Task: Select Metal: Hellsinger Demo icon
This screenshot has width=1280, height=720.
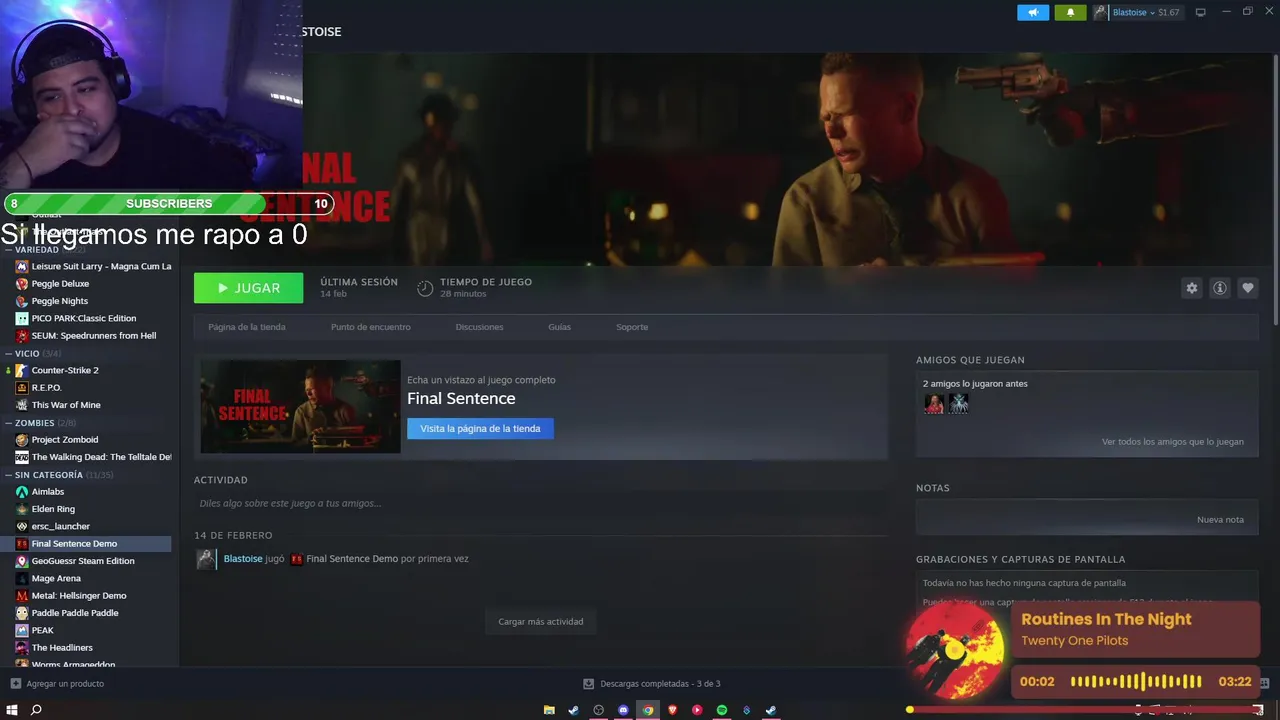Action: click(x=22, y=596)
